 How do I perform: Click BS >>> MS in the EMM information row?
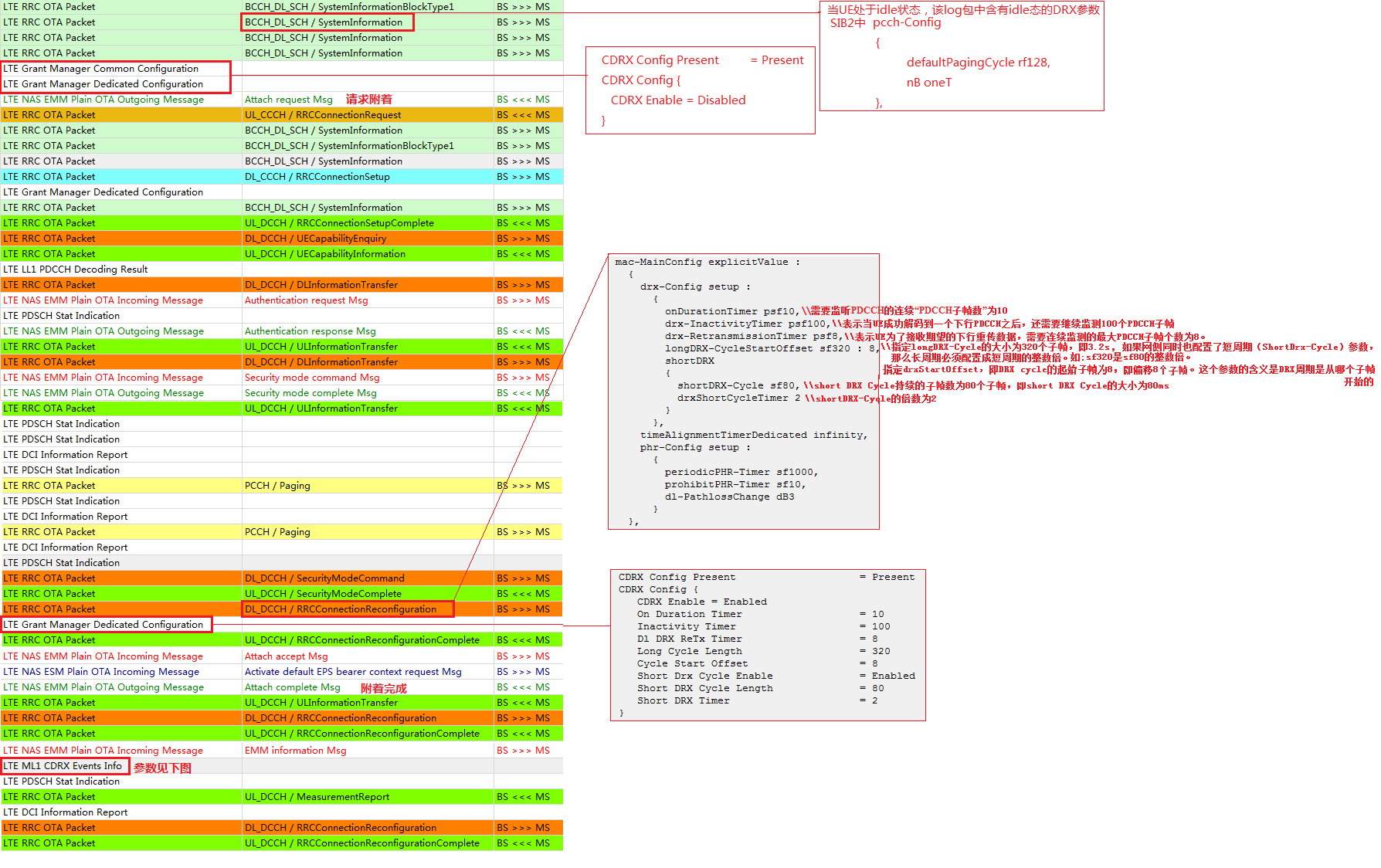tap(524, 751)
